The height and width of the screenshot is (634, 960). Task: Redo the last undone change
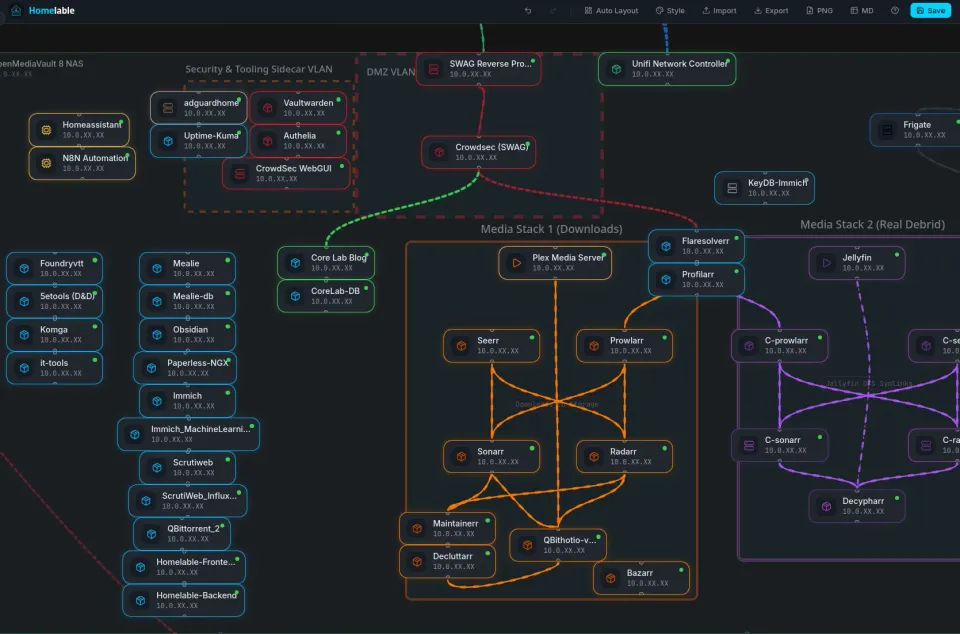553,10
